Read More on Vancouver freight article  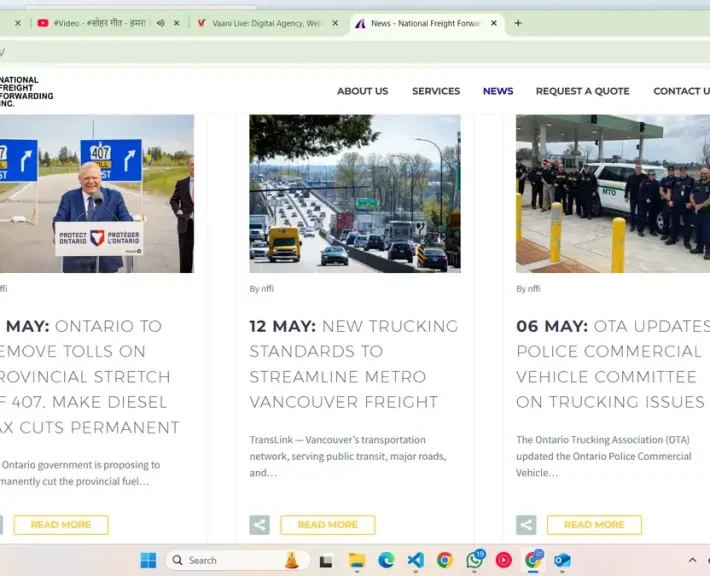coord(328,525)
